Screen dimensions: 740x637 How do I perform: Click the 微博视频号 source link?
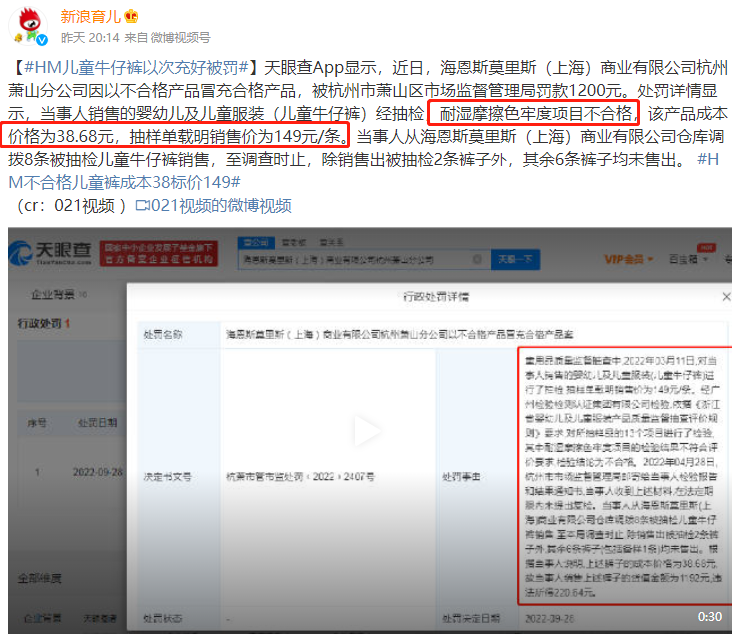coord(180,38)
